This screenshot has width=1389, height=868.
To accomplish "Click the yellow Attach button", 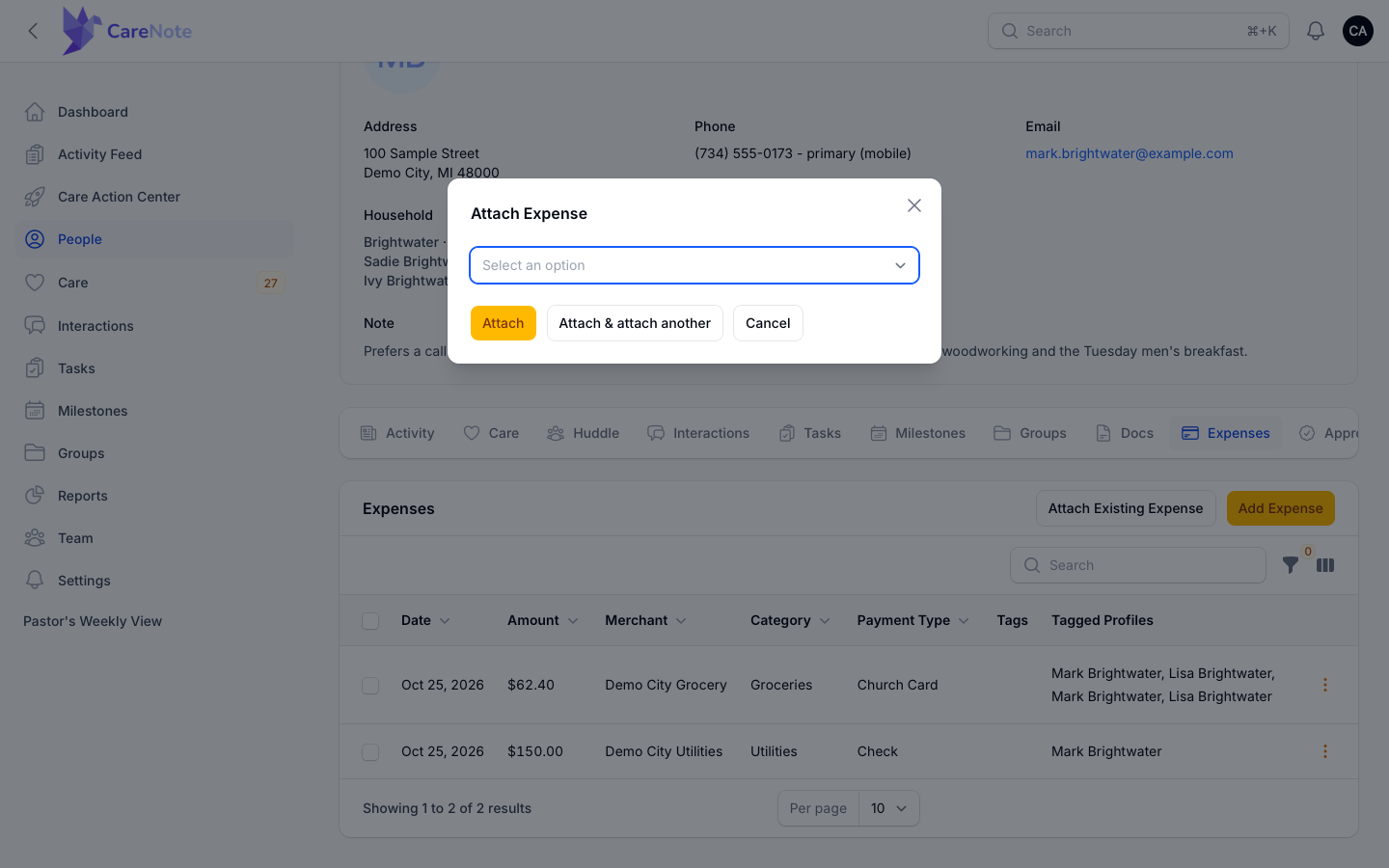I will tap(504, 323).
